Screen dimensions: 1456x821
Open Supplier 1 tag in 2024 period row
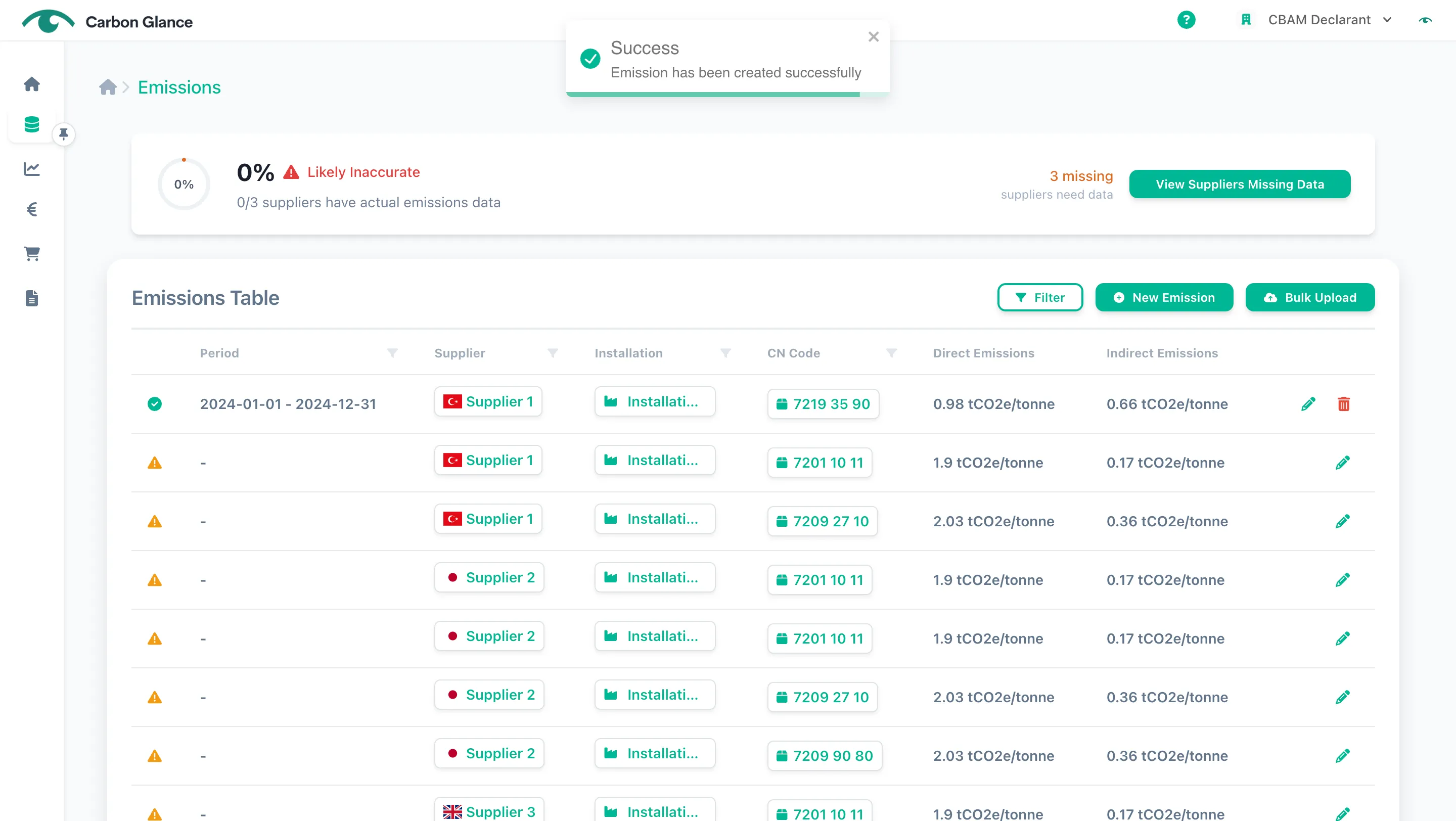pos(488,402)
